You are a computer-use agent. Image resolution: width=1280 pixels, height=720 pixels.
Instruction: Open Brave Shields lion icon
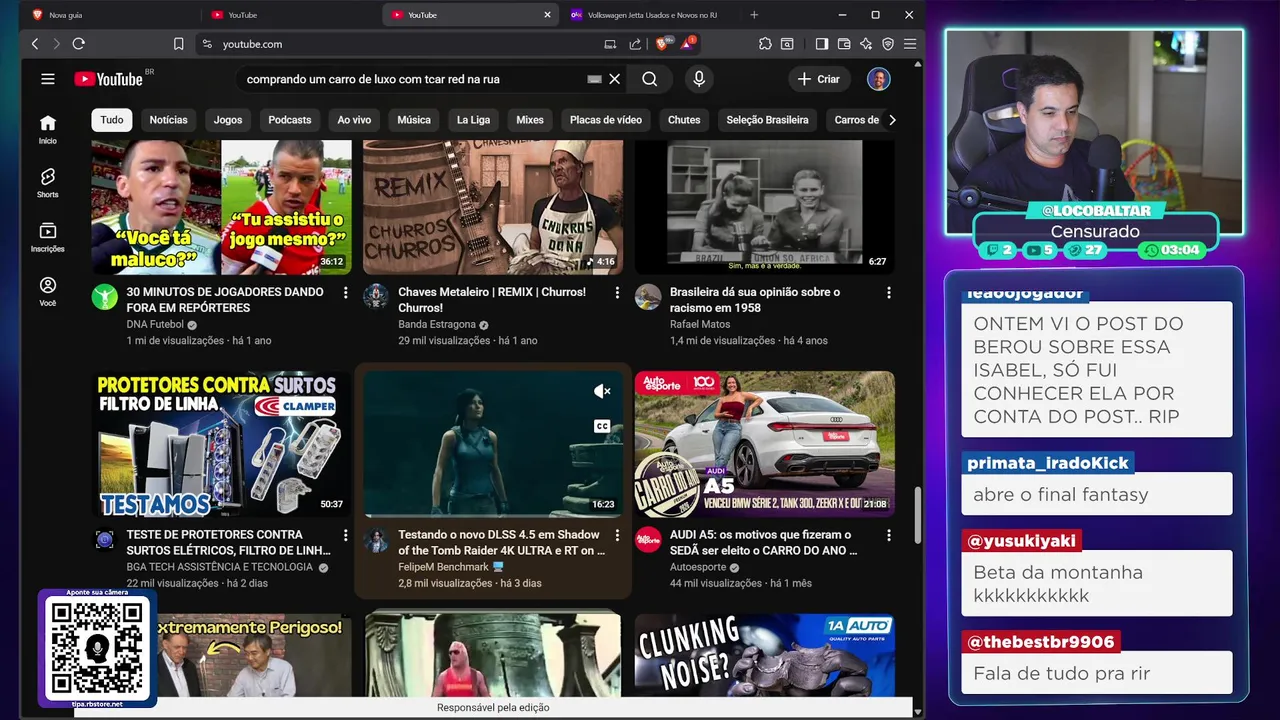tap(663, 44)
